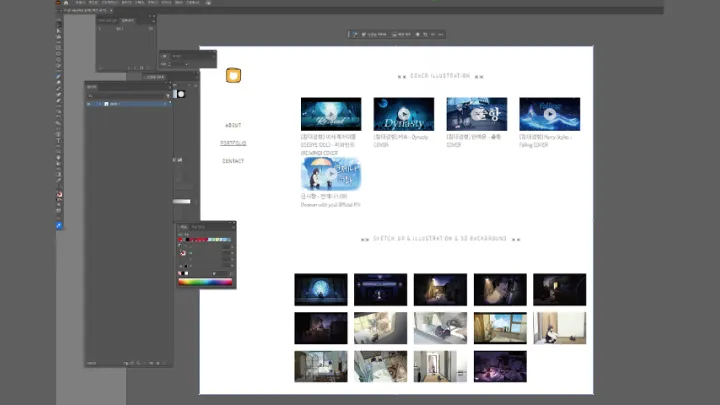Click the Home icon in the top bar
The image size is (720, 405).
click(x=66, y=3)
